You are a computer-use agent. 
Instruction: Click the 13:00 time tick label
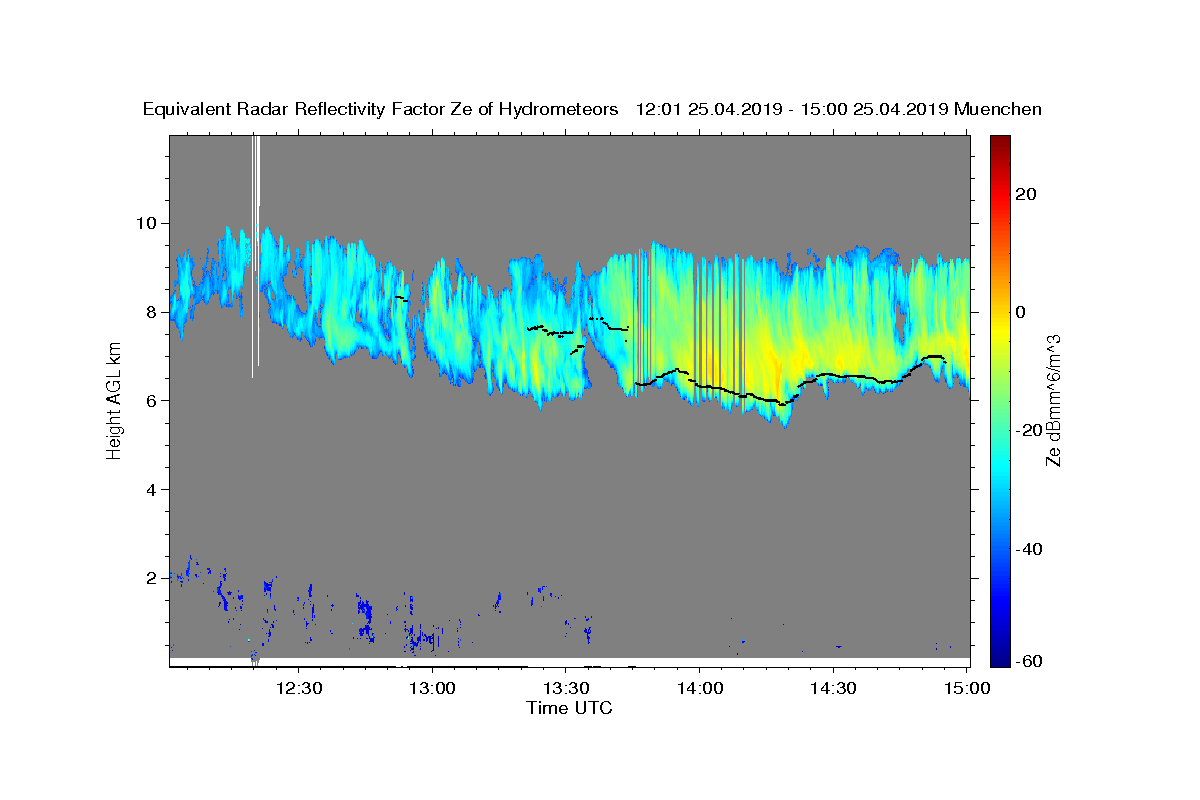coord(433,688)
